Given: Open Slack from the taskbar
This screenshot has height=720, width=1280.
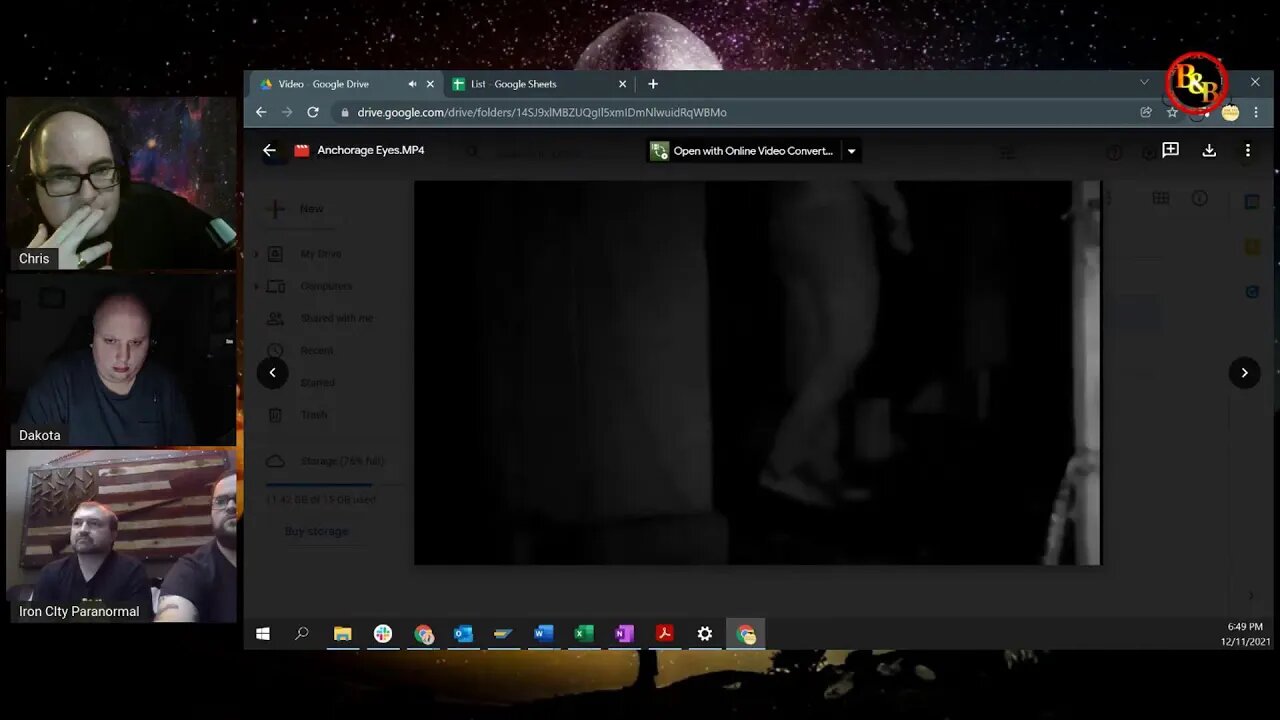Looking at the screenshot, I should 383,633.
